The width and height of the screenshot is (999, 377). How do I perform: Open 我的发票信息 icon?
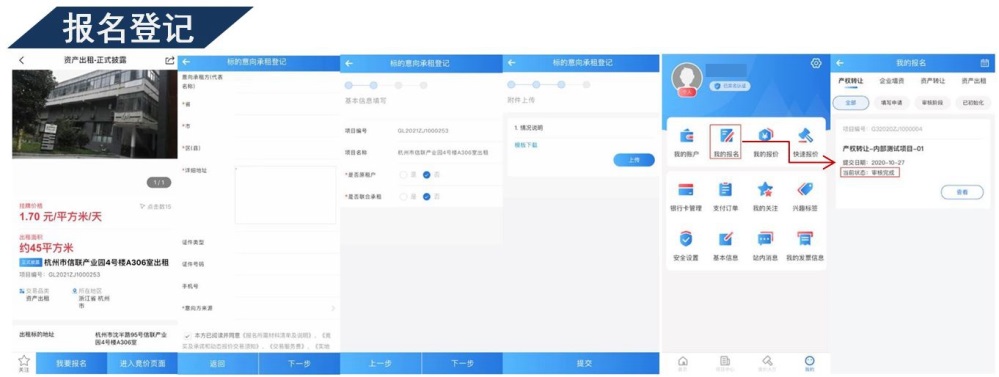[x=805, y=239]
